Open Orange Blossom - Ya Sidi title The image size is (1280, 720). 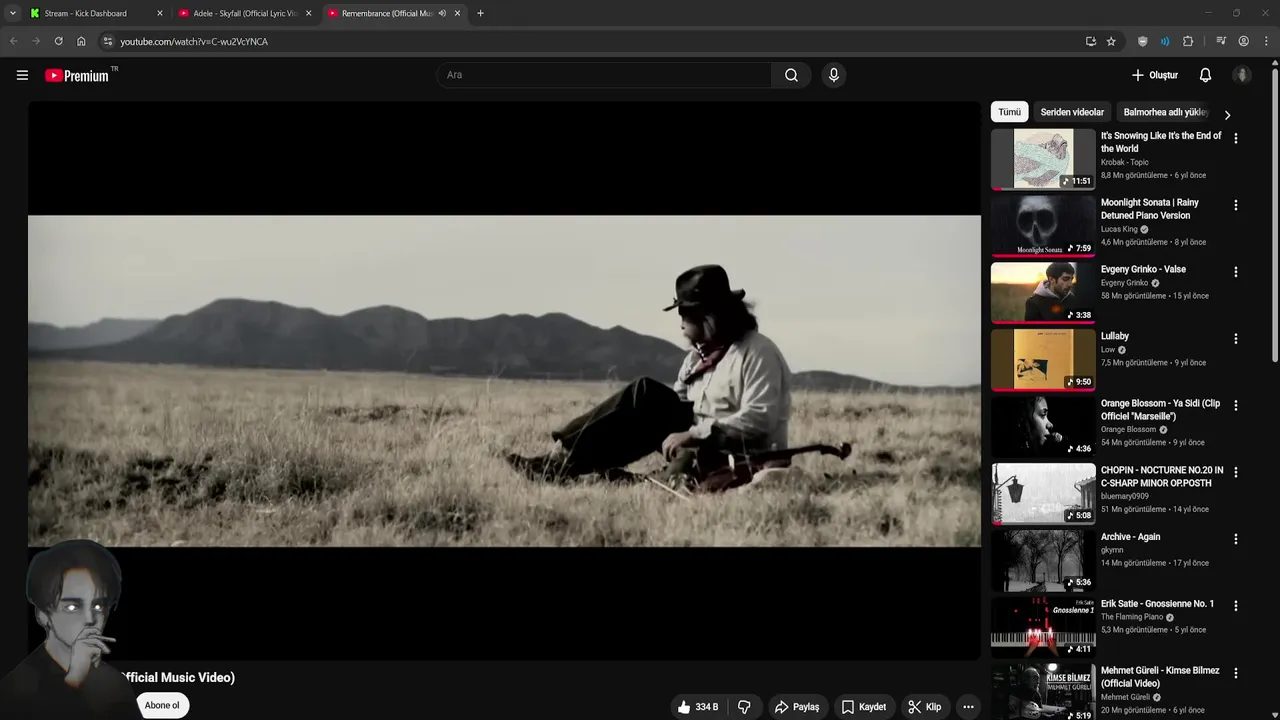pyautogui.click(x=1161, y=410)
